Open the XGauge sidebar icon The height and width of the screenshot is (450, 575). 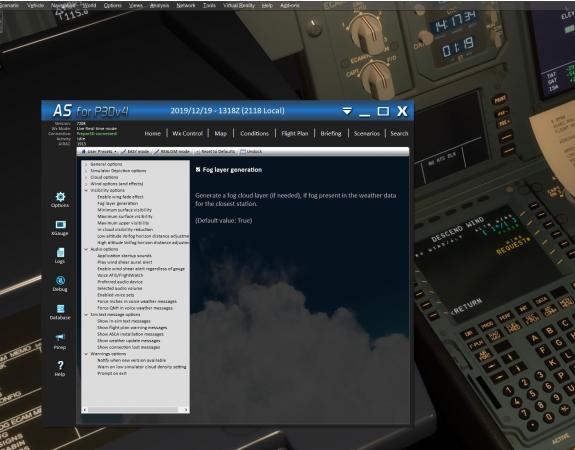(60, 224)
